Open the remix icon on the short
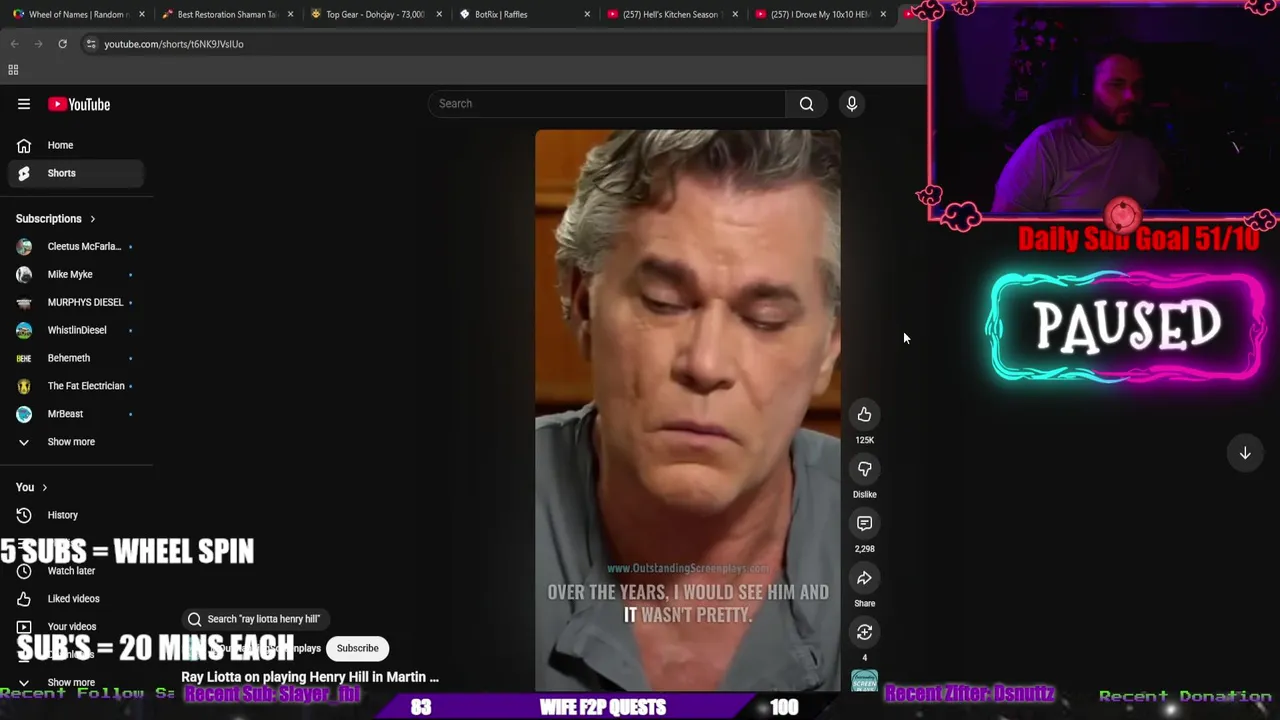Screen dimensions: 1280x720 [864, 632]
